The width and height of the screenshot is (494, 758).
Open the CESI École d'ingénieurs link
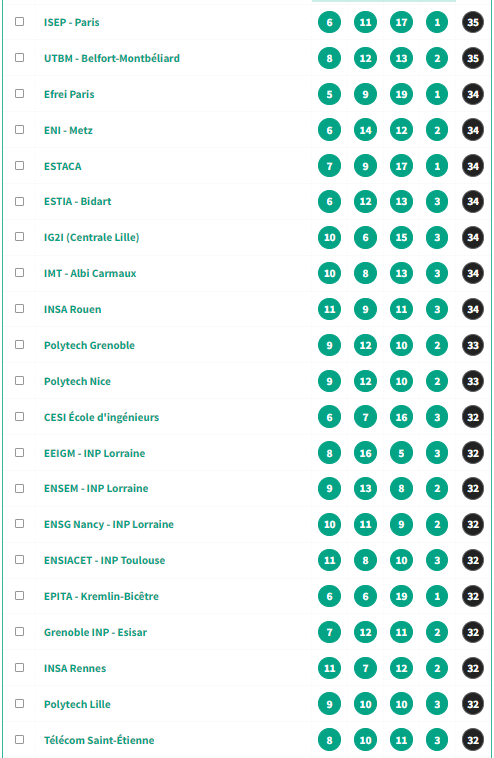pos(102,417)
